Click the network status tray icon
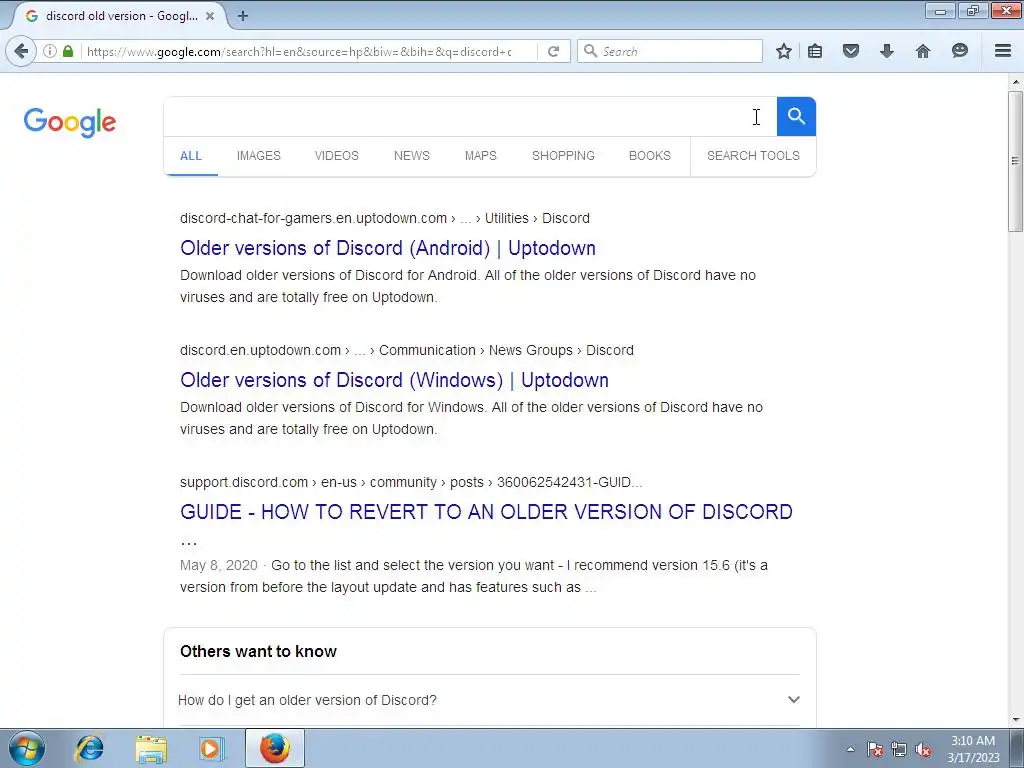The width and height of the screenshot is (1024, 768). [x=899, y=749]
